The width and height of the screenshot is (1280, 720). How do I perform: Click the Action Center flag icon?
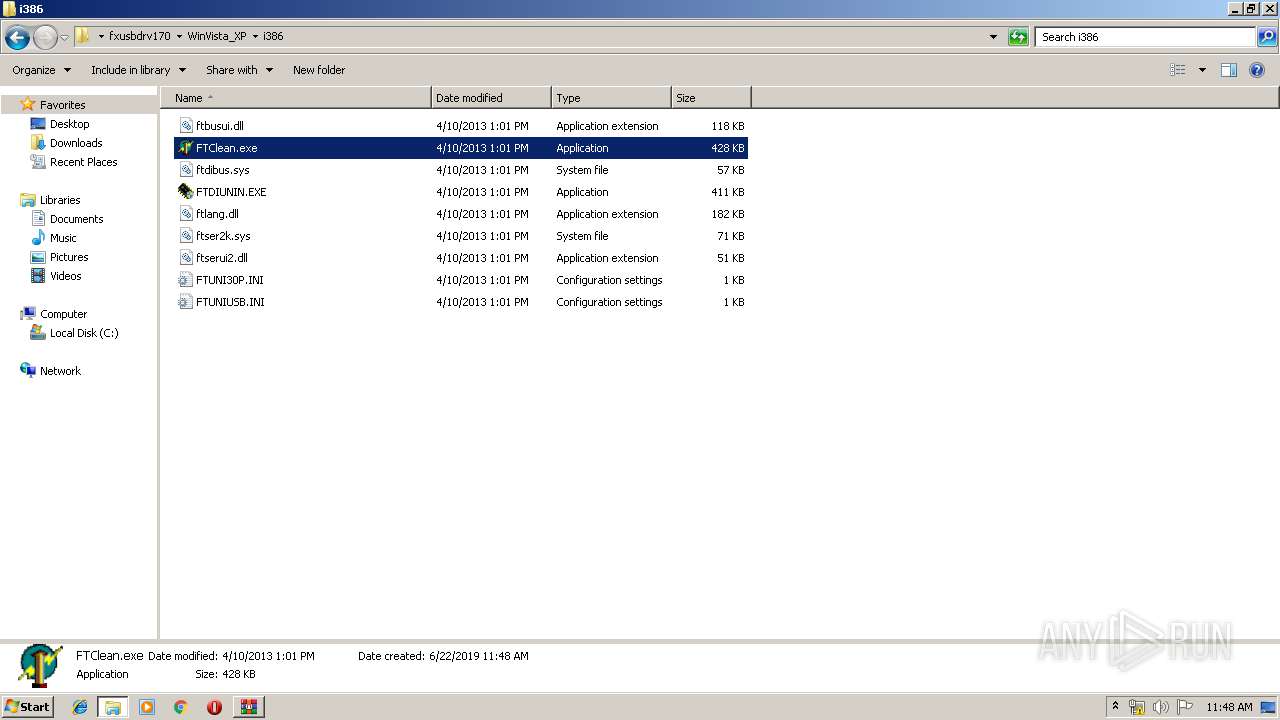(x=1185, y=707)
